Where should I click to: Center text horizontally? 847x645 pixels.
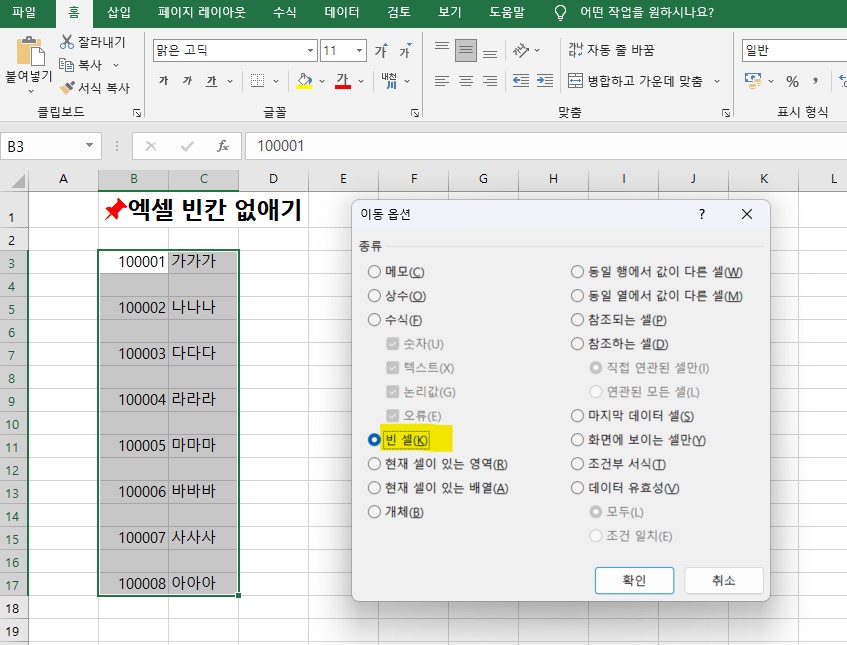(x=466, y=81)
